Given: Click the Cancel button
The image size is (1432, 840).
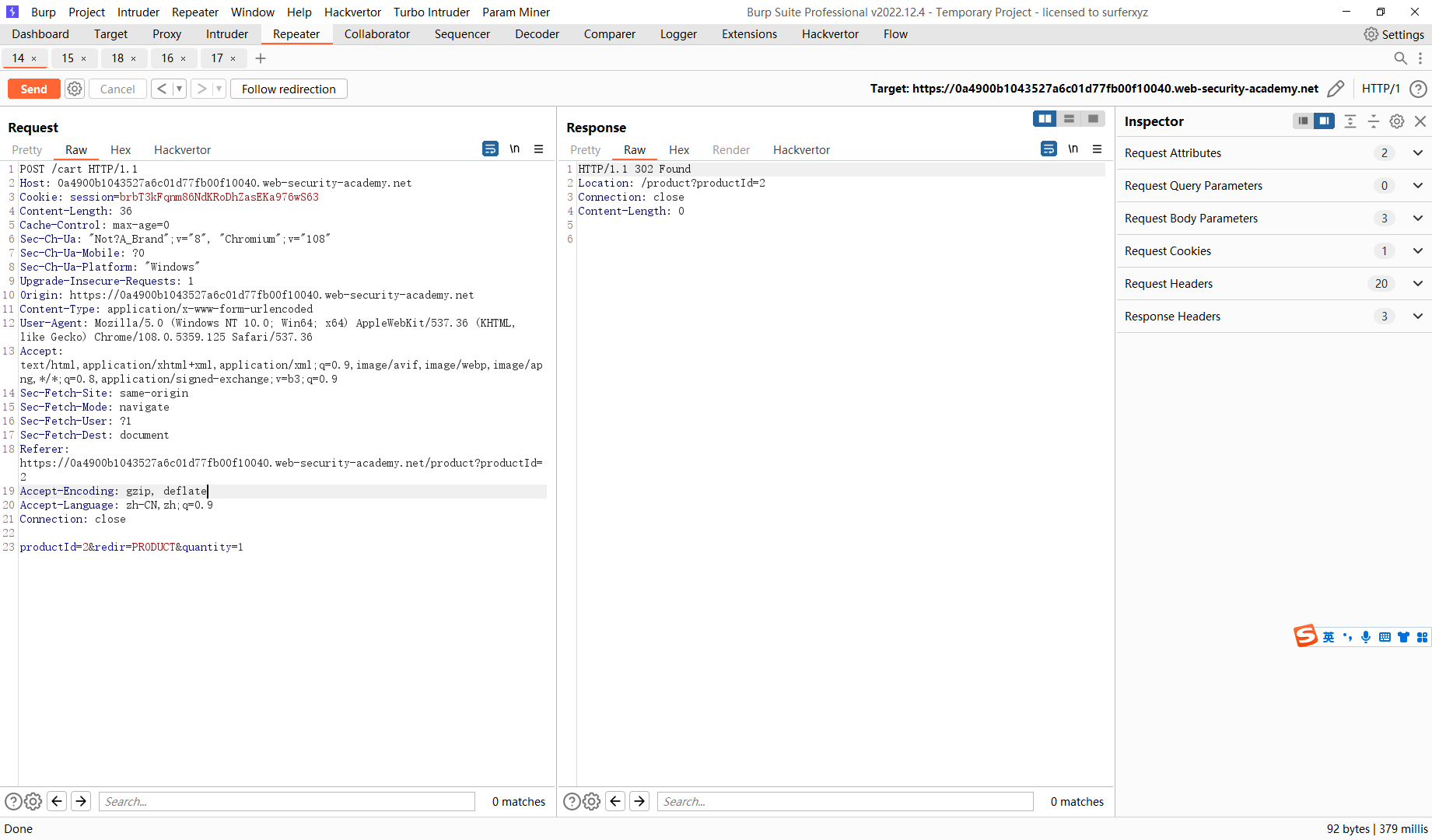Looking at the screenshot, I should click(117, 89).
